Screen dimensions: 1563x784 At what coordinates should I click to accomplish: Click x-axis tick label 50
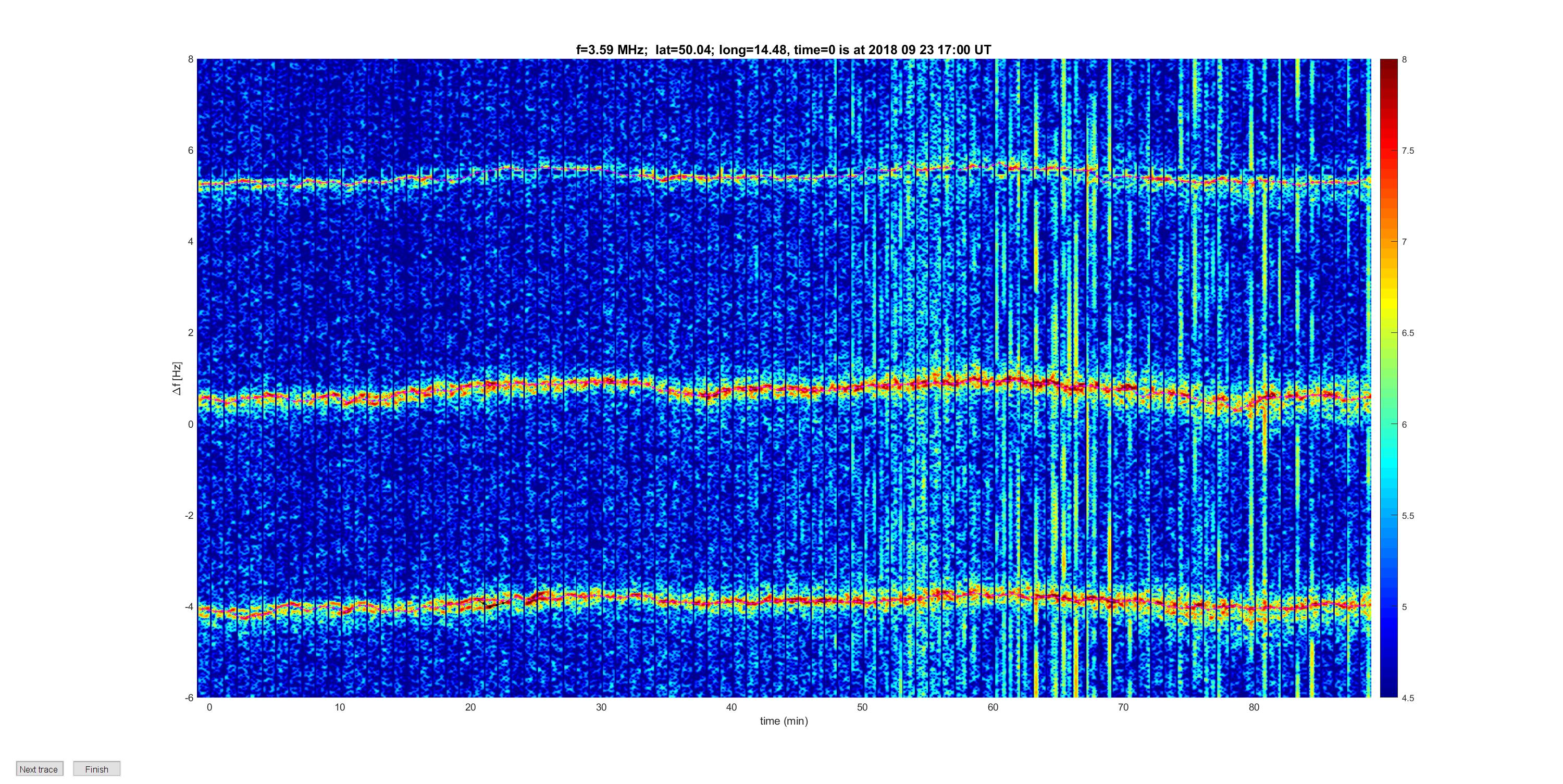[862, 707]
